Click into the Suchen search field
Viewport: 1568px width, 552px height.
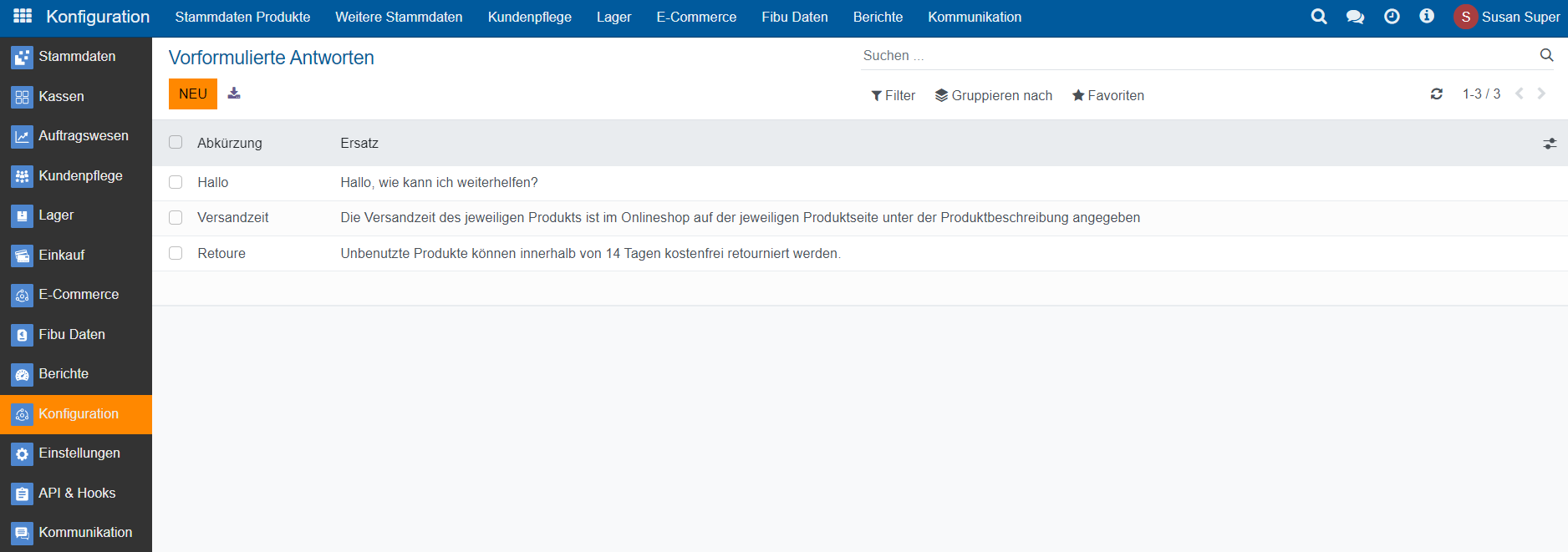coord(1195,56)
